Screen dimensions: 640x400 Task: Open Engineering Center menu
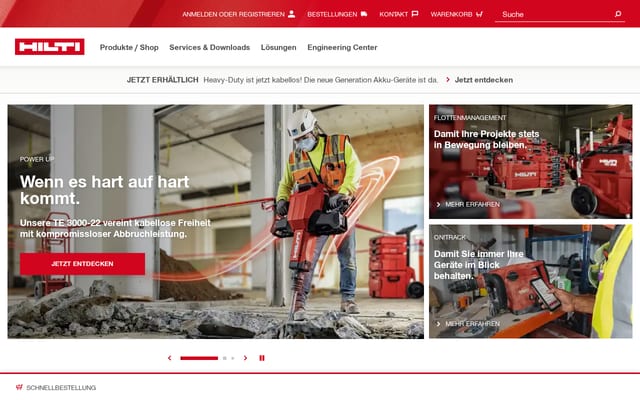342,47
